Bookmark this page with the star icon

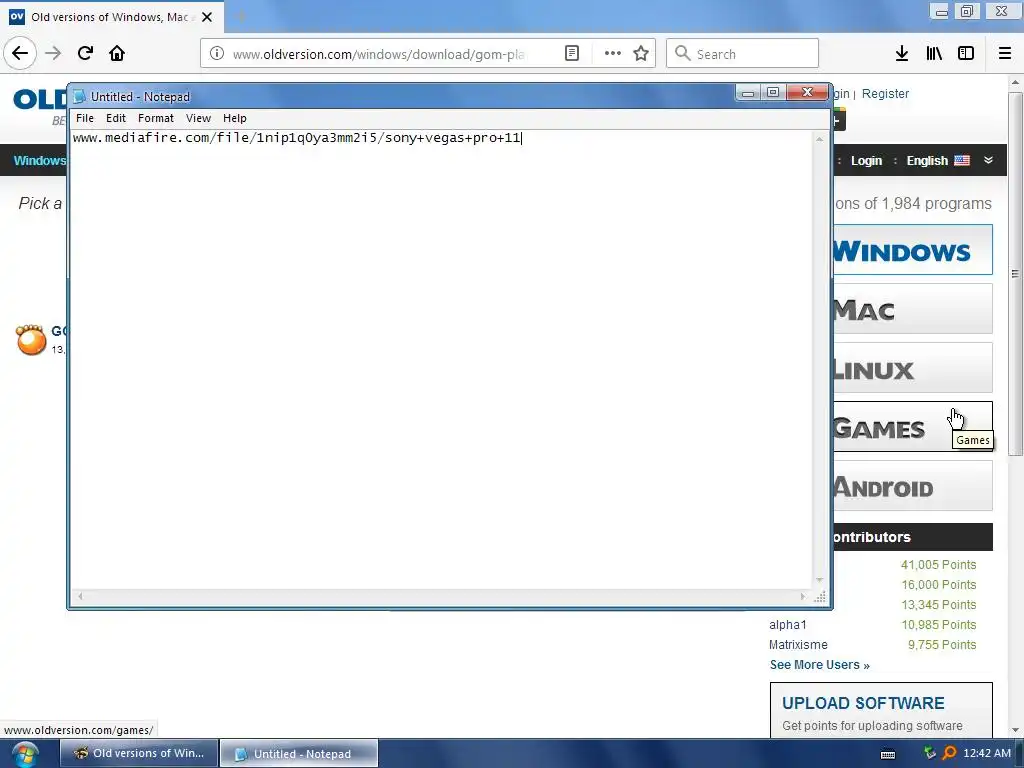pos(641,53)
